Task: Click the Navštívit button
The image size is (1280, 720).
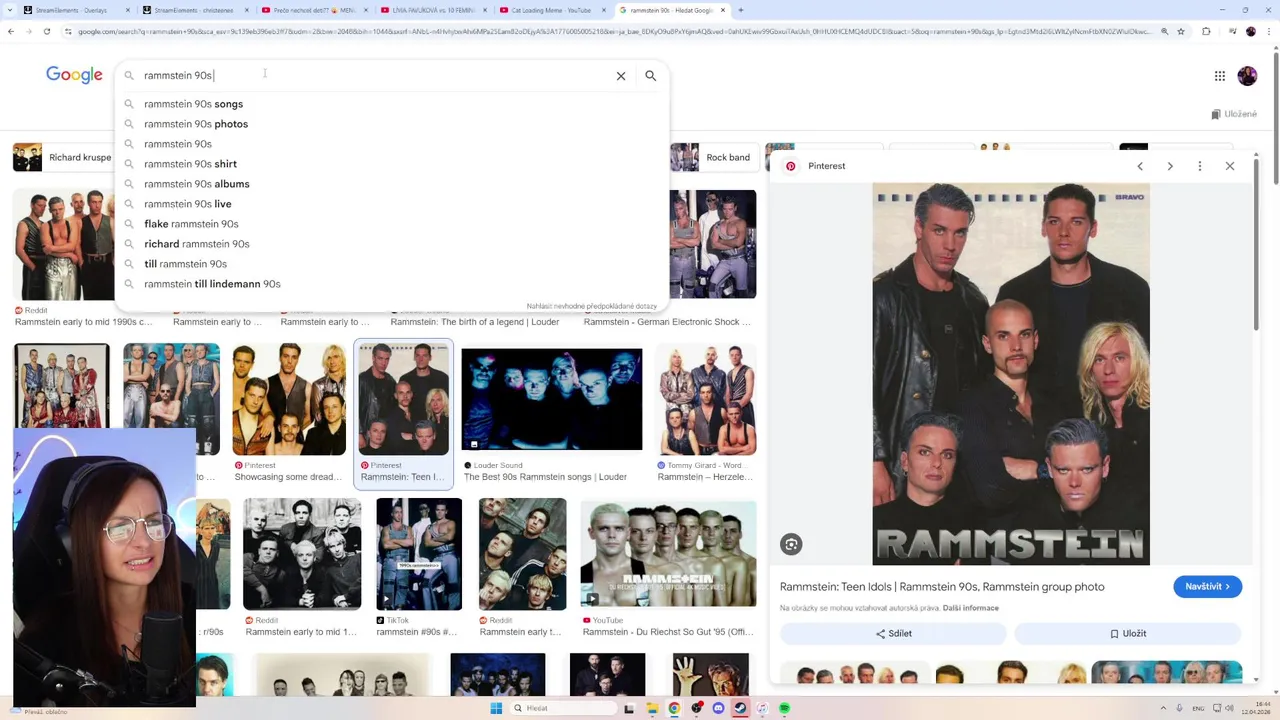Action: [x=1207, y=587]
